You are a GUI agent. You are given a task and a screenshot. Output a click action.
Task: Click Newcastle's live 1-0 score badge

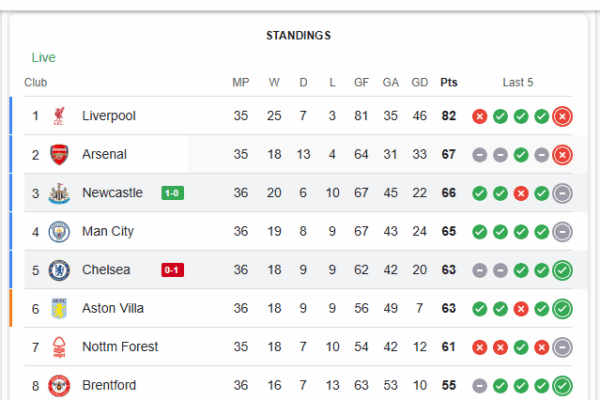[x=173, y=193]
